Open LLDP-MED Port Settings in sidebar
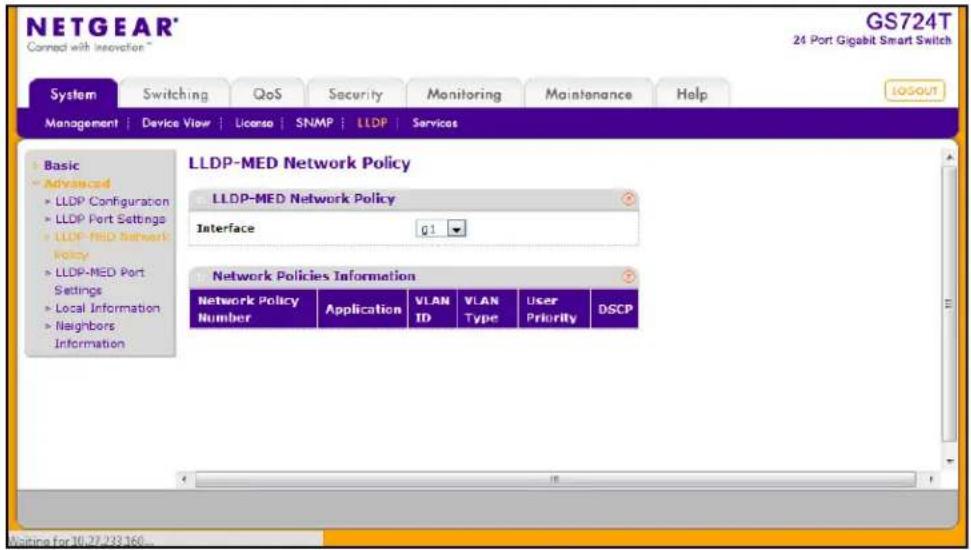This screenshot has width=971, height=550. tap(99, 281)
